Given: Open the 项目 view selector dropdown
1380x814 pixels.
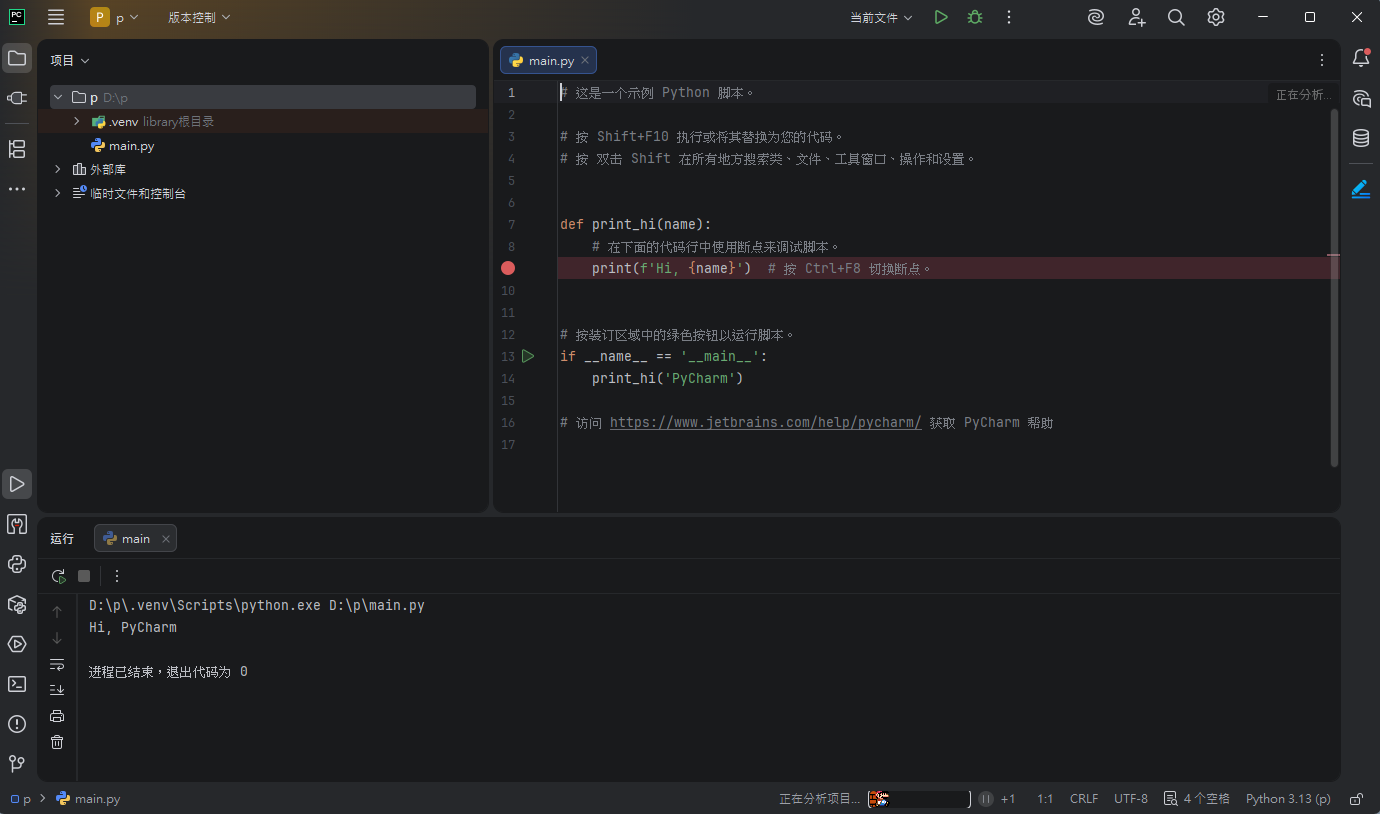Looking at the screenshot, I should pyautogui.click(x=70, y=60).
